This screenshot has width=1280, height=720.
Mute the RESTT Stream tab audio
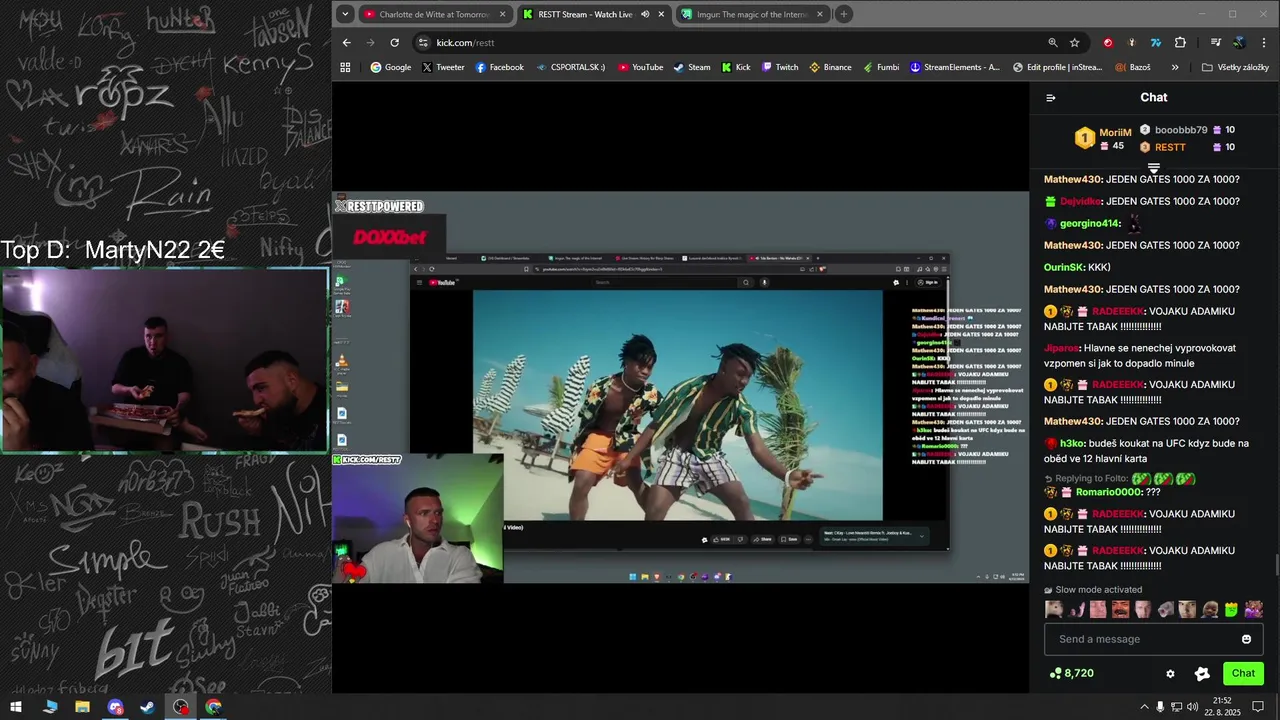[x=645, y=14]
